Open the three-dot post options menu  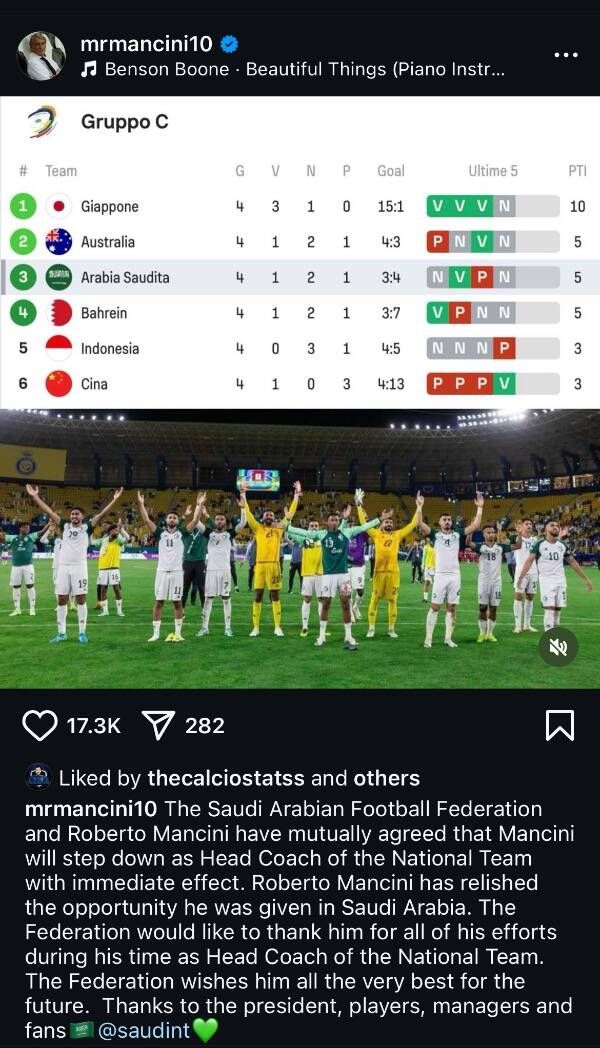pos(565,55)
